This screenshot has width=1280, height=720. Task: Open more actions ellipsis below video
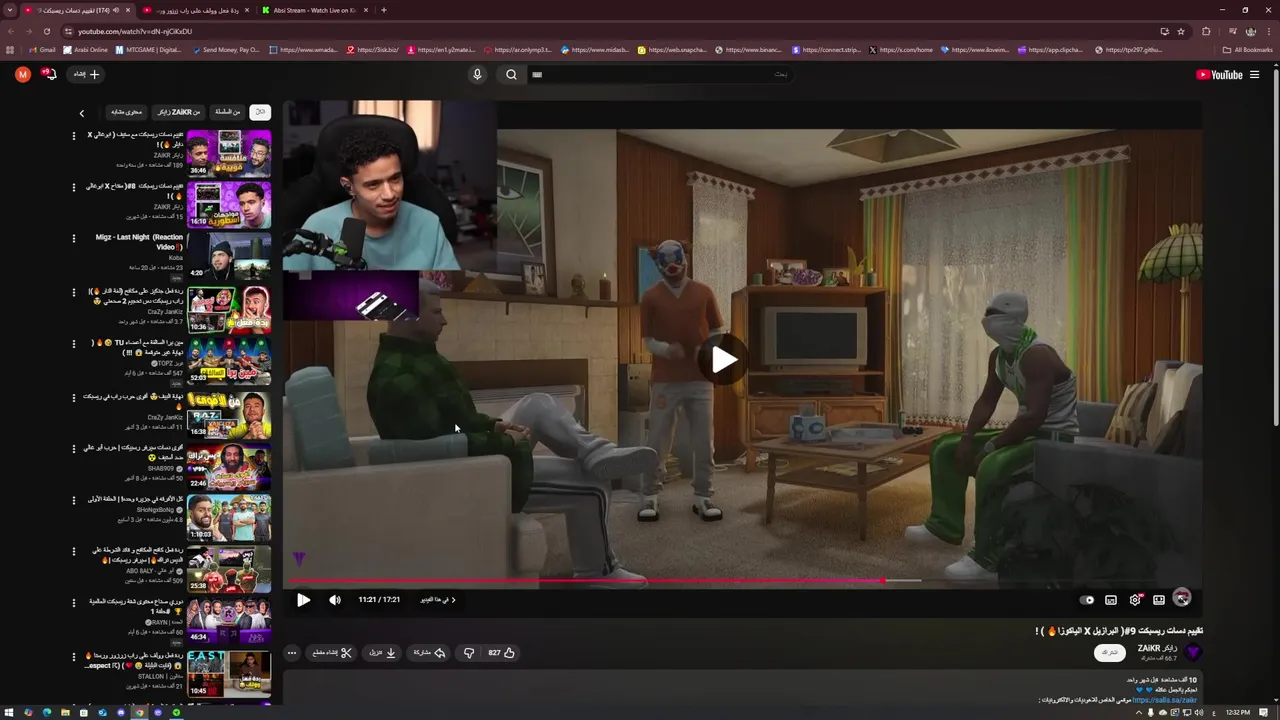pyautogui.click(x=292, y=653)
